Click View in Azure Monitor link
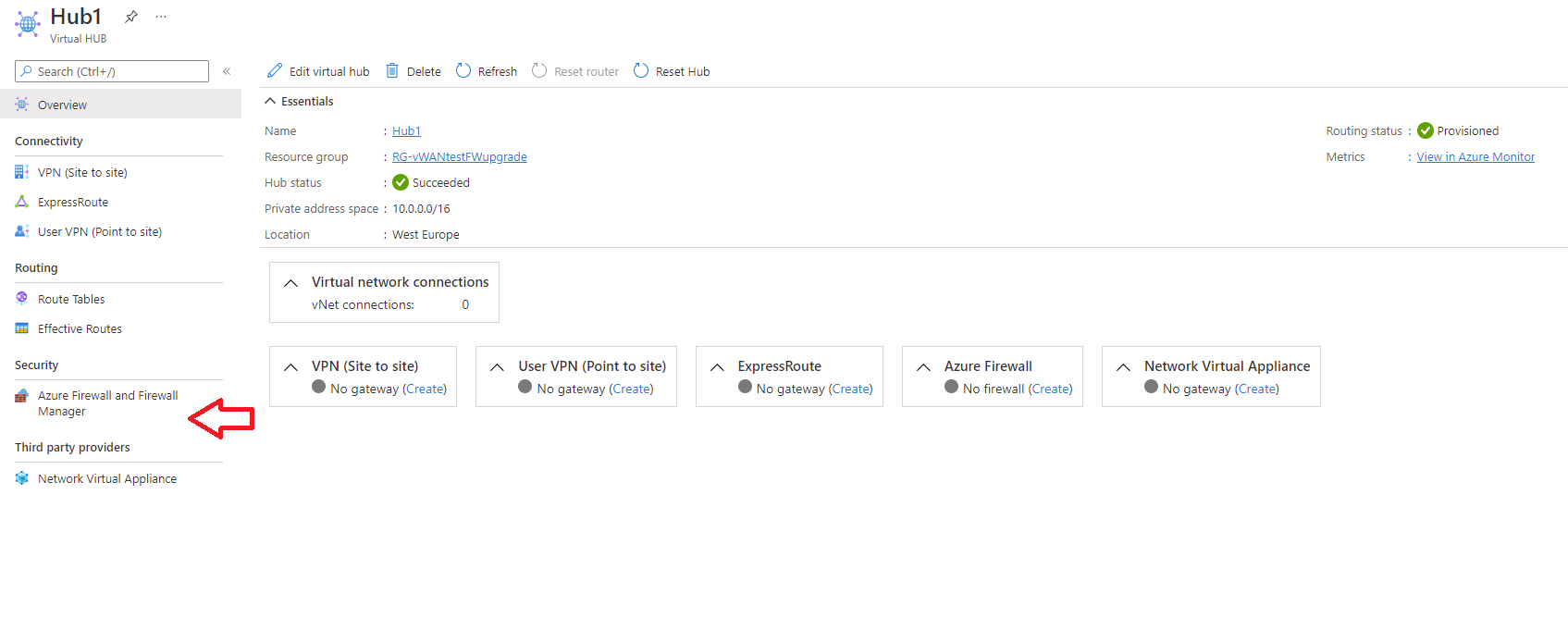Viewport: 1568px width, 618px height. (x=1475, y=157)
